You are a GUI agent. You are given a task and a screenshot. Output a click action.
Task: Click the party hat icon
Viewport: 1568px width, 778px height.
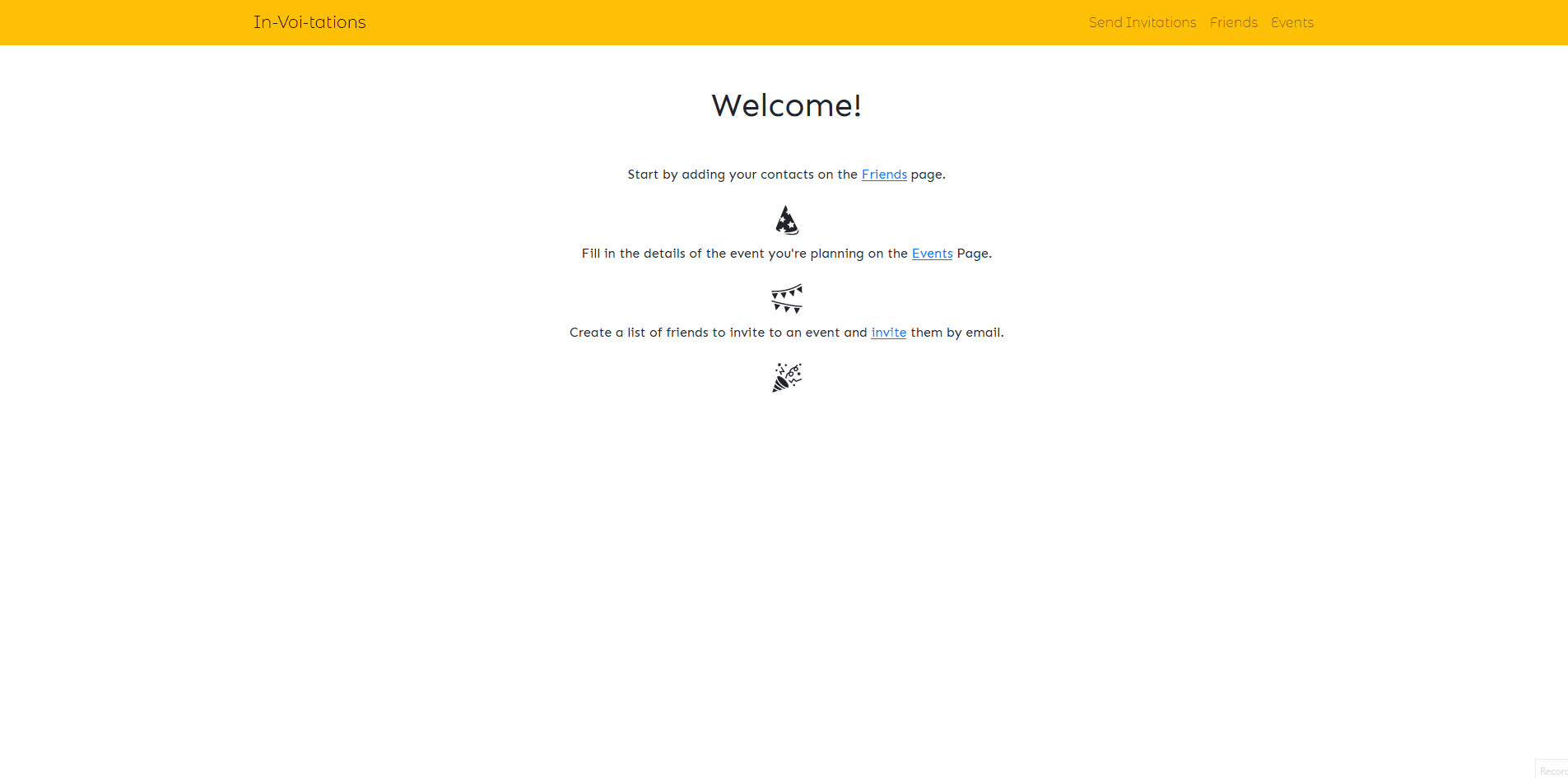pyautogui.click(x=787, y=220)
